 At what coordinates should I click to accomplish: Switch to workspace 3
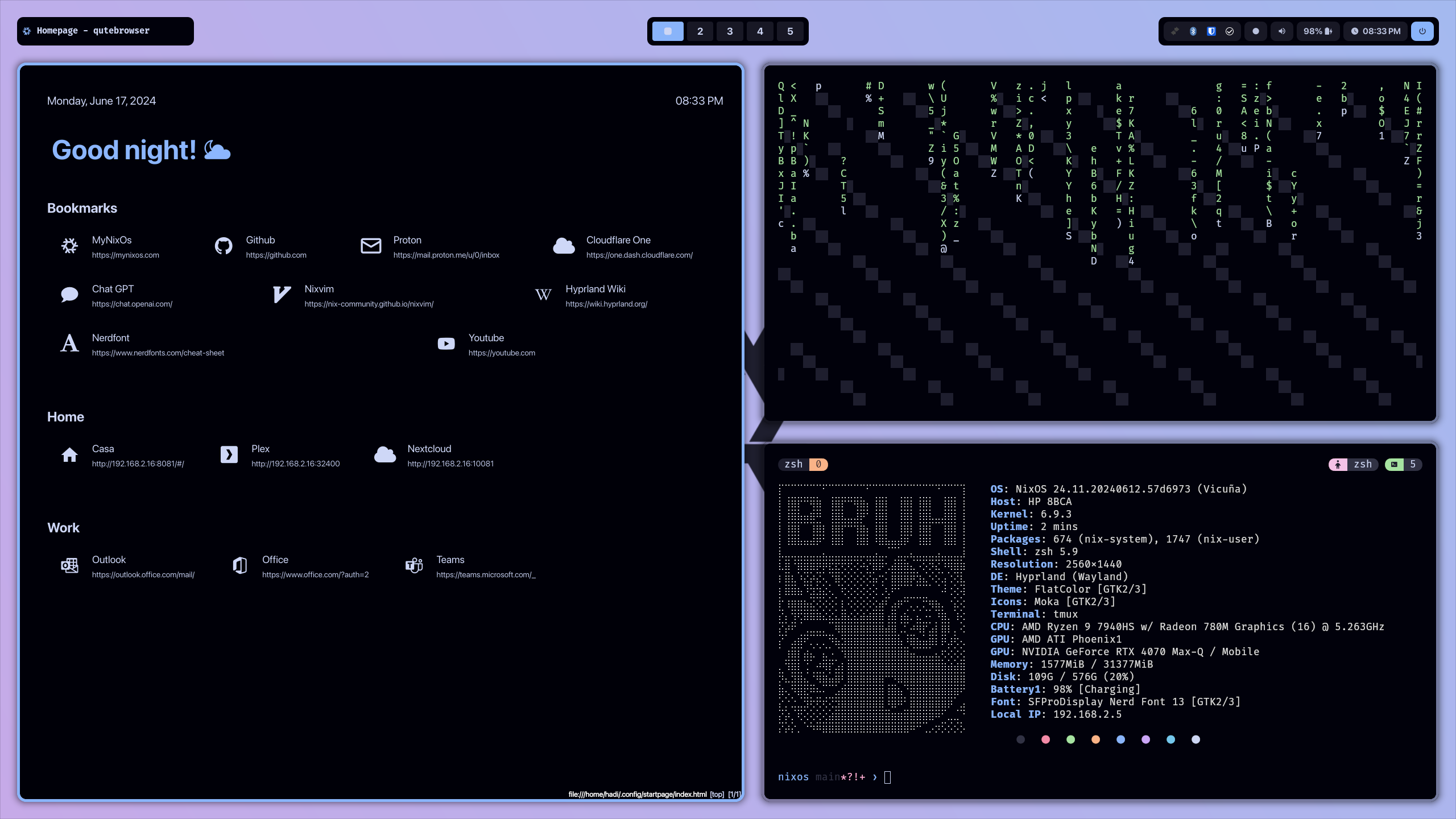pyautogui.click(x=730, y=31)
